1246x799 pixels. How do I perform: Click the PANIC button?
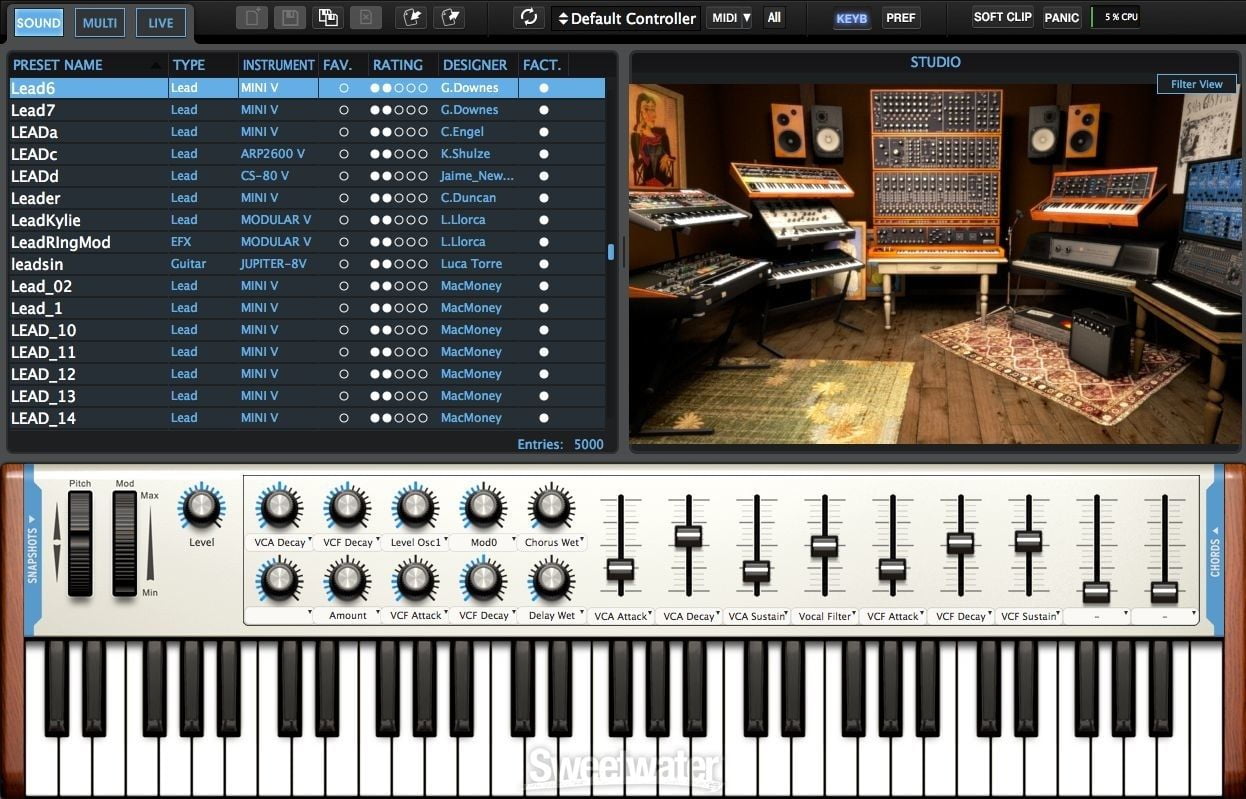click(1062, 17)
